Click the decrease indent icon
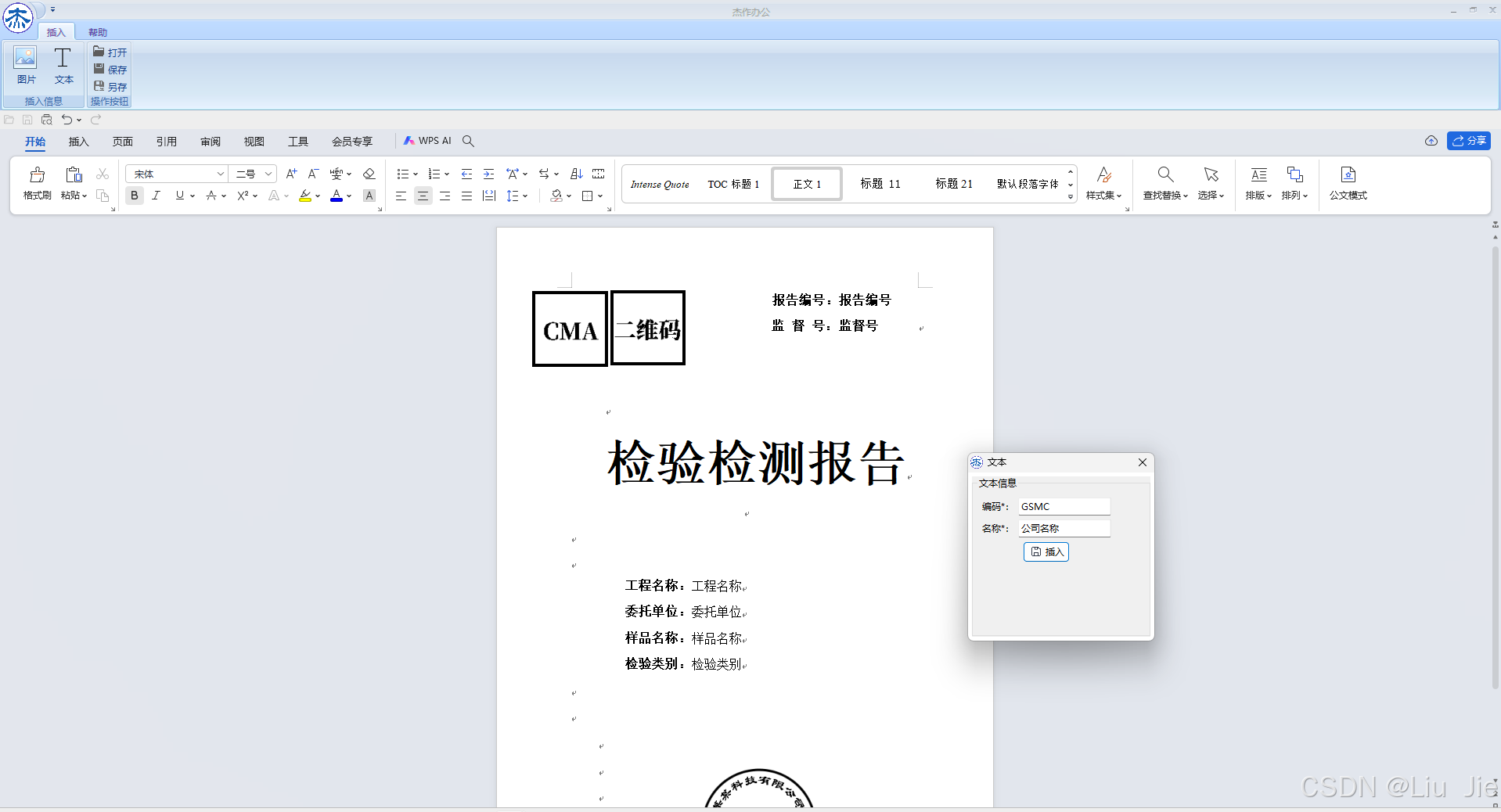The width and height of the screenshot is (1501, 812). click(466, 174)
